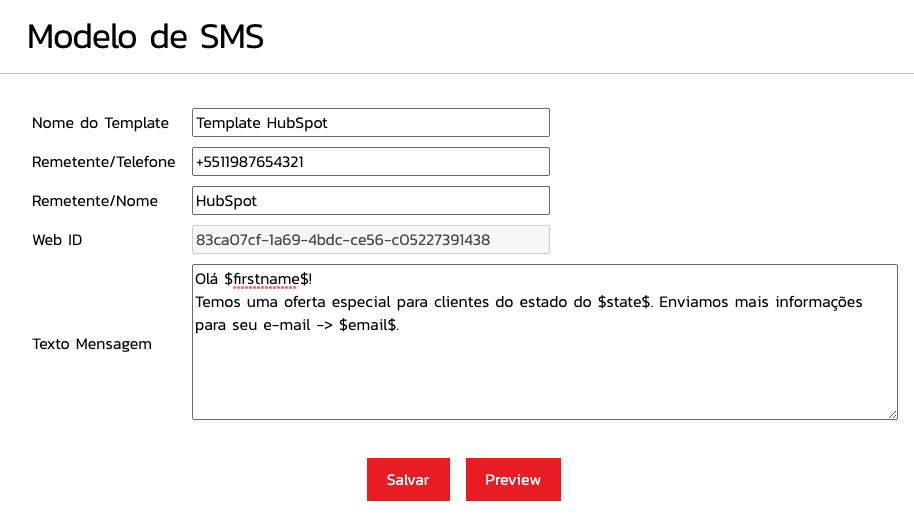The height and width of the screenshot is (515, 914).
Task: Click the read-only Web ID field
Action: click(370, 240)
